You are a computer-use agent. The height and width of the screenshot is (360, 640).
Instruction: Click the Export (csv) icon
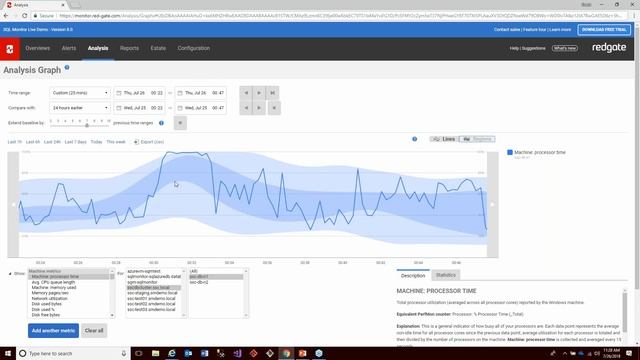tap(136, 142)
